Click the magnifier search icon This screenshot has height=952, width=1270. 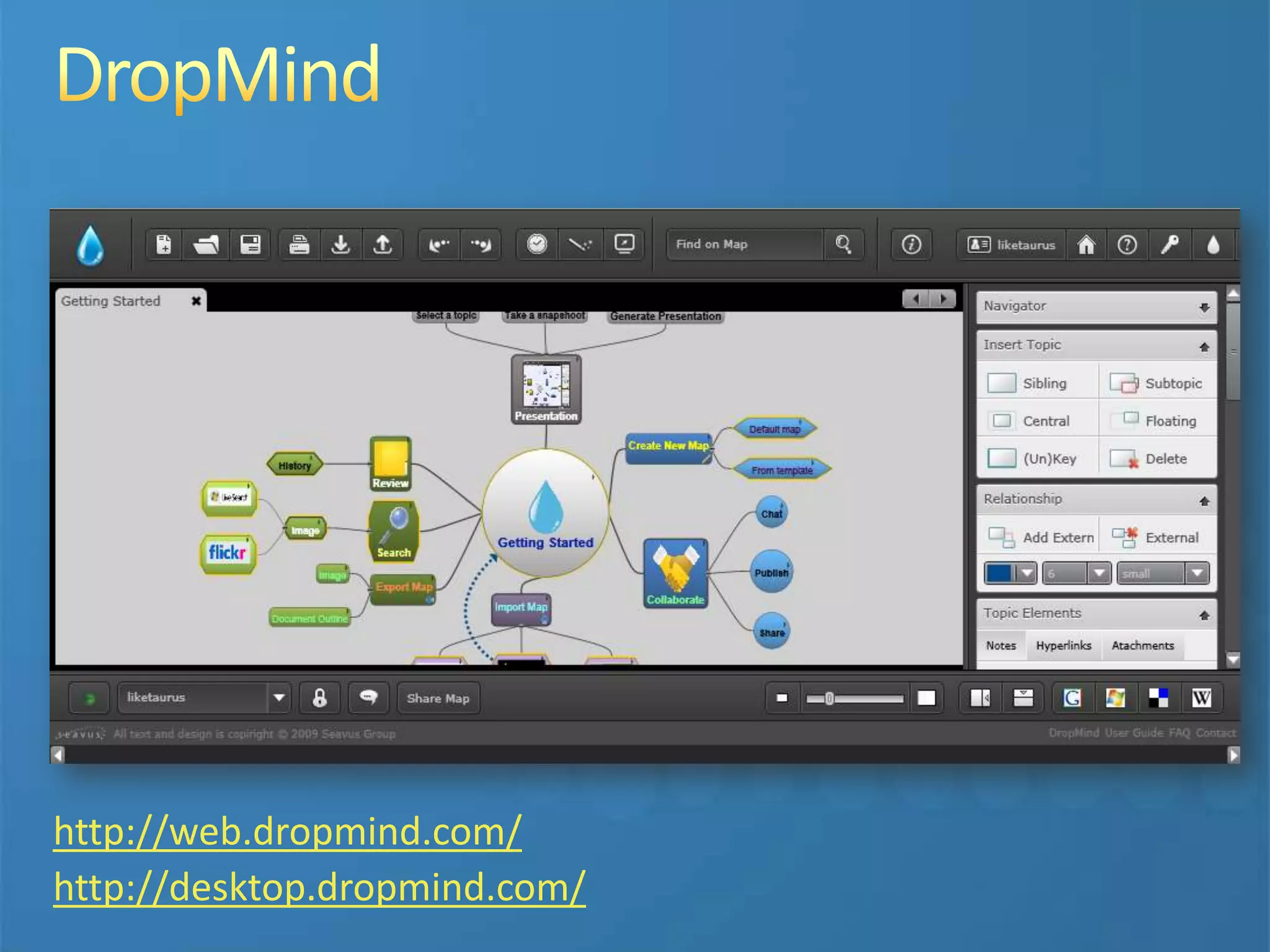click(843, 244)
